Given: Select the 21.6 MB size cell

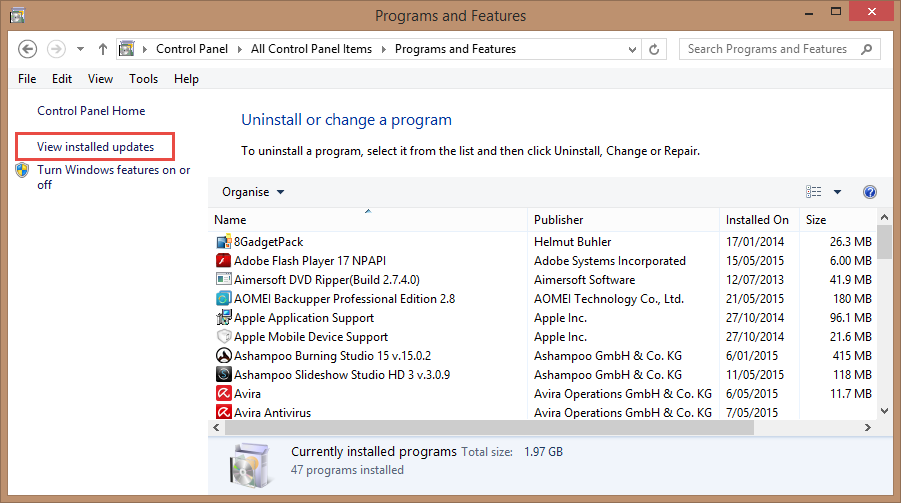Looking at the screenshot, I should click(850, 337).
